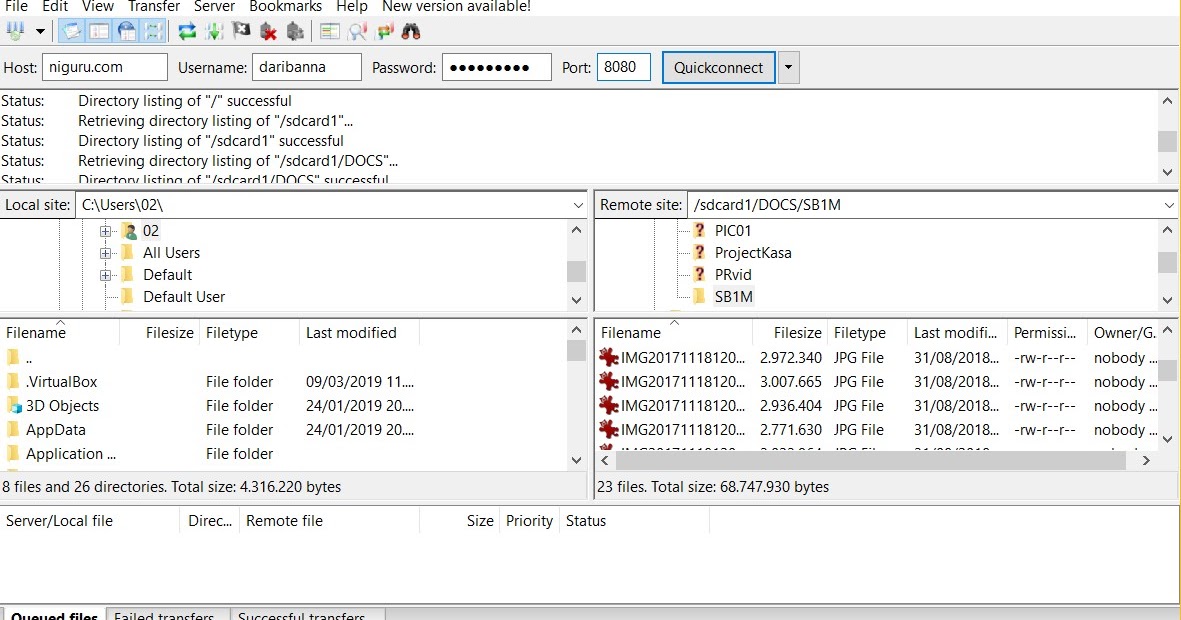Image resolution: width=1181 pixels, height=620 pixels.
Task: Switch to the Failed transfers tab
Action: pos(166,615)
